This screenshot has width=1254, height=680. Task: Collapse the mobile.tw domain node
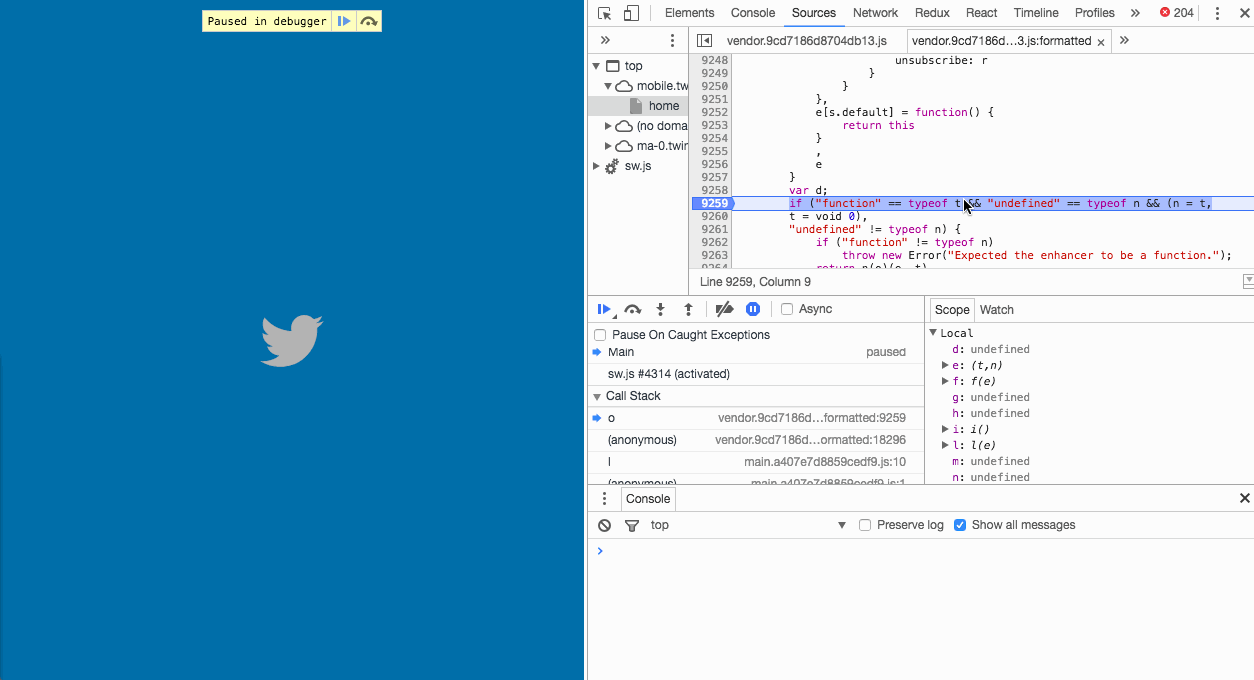(608, 86)
